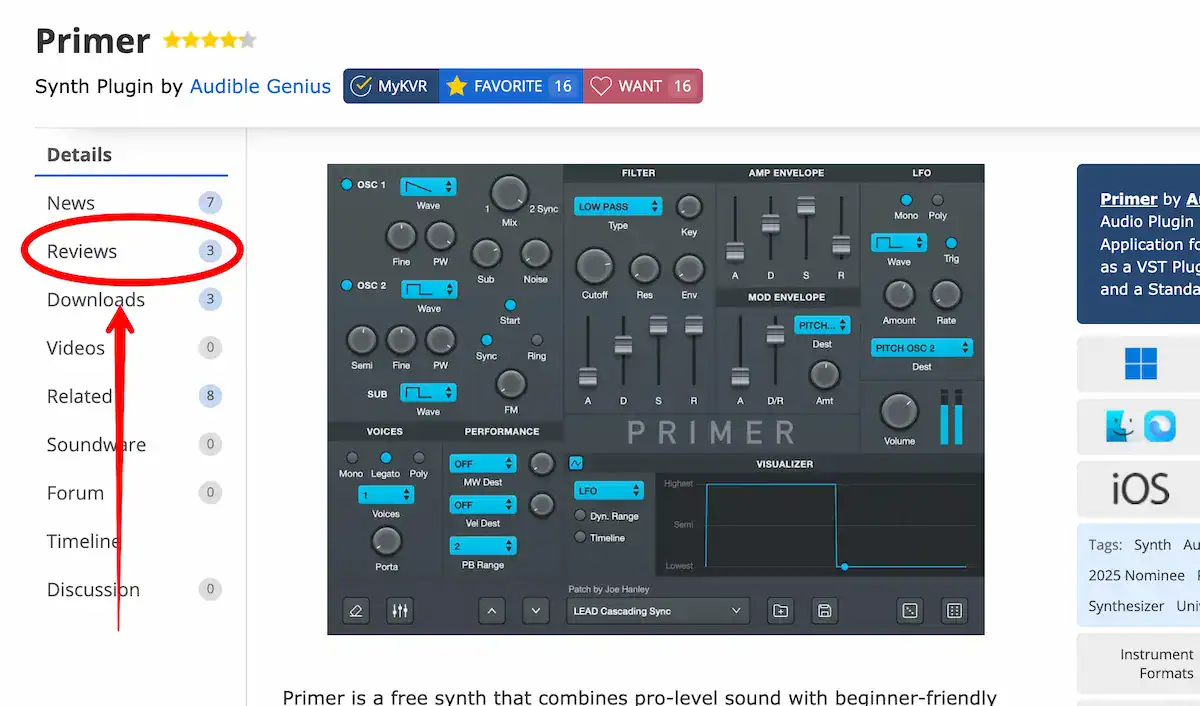Open the mixer sliders icon in synth
1200x706 pixels.
pyautogui.click(x=400, y=610)
